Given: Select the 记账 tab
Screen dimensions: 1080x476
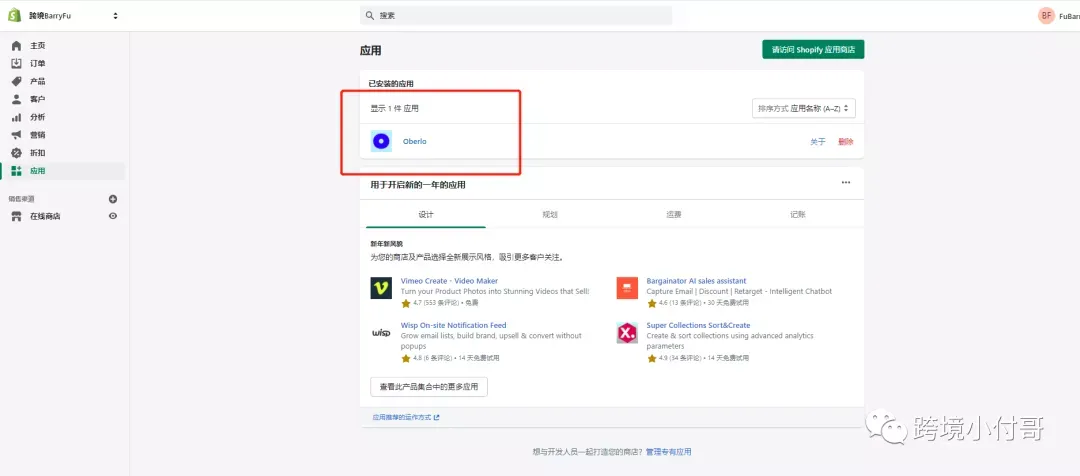Looking at the screenshot, I should click(x=798, y=214).
